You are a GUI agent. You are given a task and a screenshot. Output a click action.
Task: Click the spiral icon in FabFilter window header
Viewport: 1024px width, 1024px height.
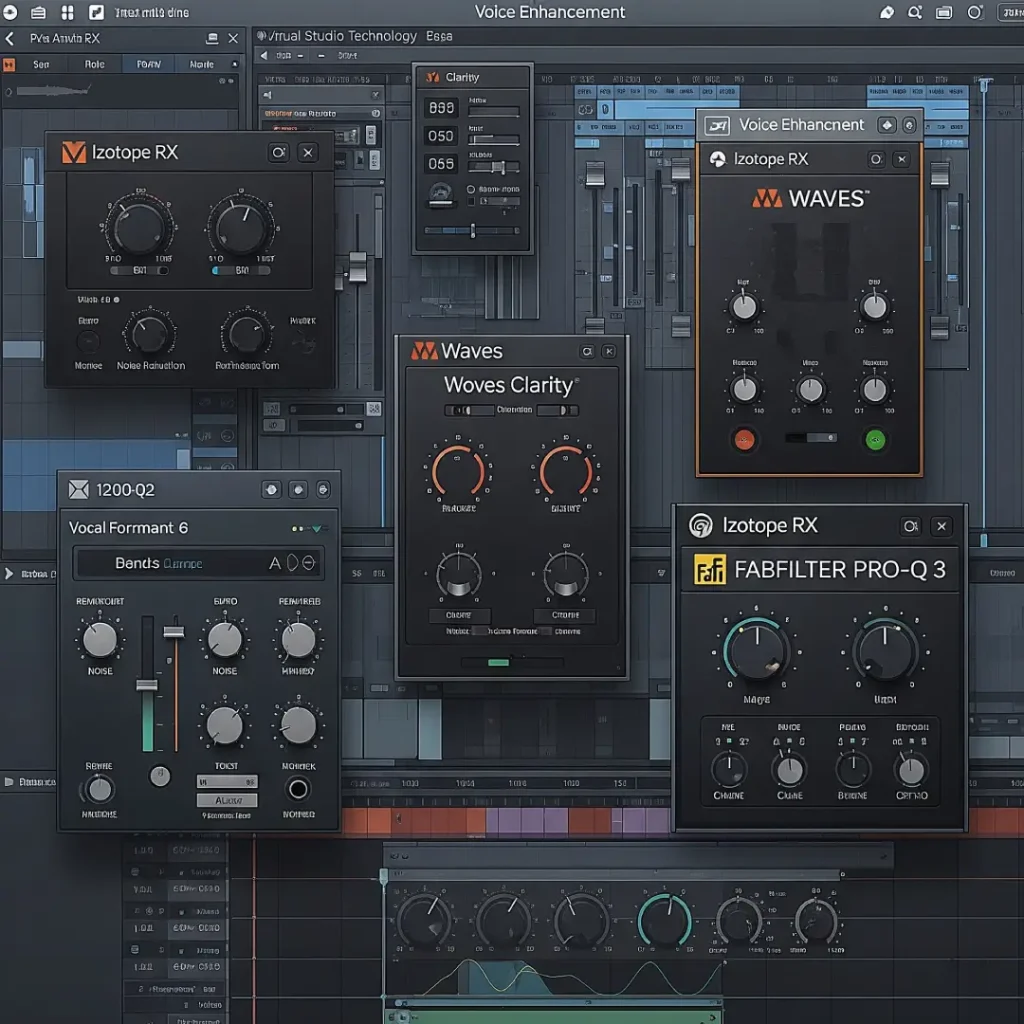coord(701,525)
